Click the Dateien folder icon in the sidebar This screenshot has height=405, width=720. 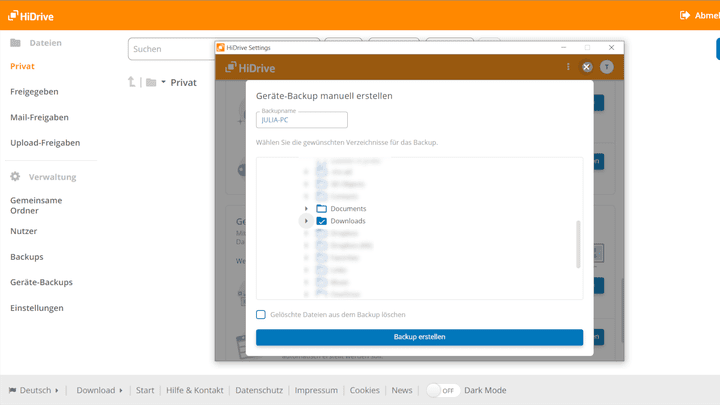16,43
